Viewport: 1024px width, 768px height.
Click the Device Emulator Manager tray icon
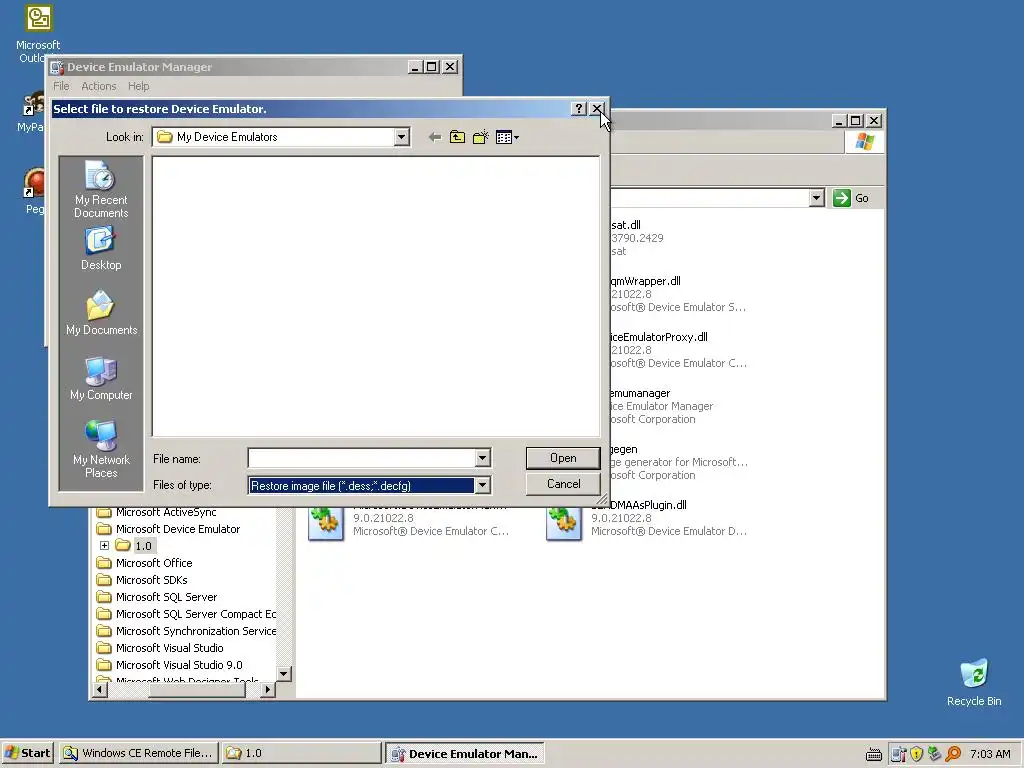899,754
